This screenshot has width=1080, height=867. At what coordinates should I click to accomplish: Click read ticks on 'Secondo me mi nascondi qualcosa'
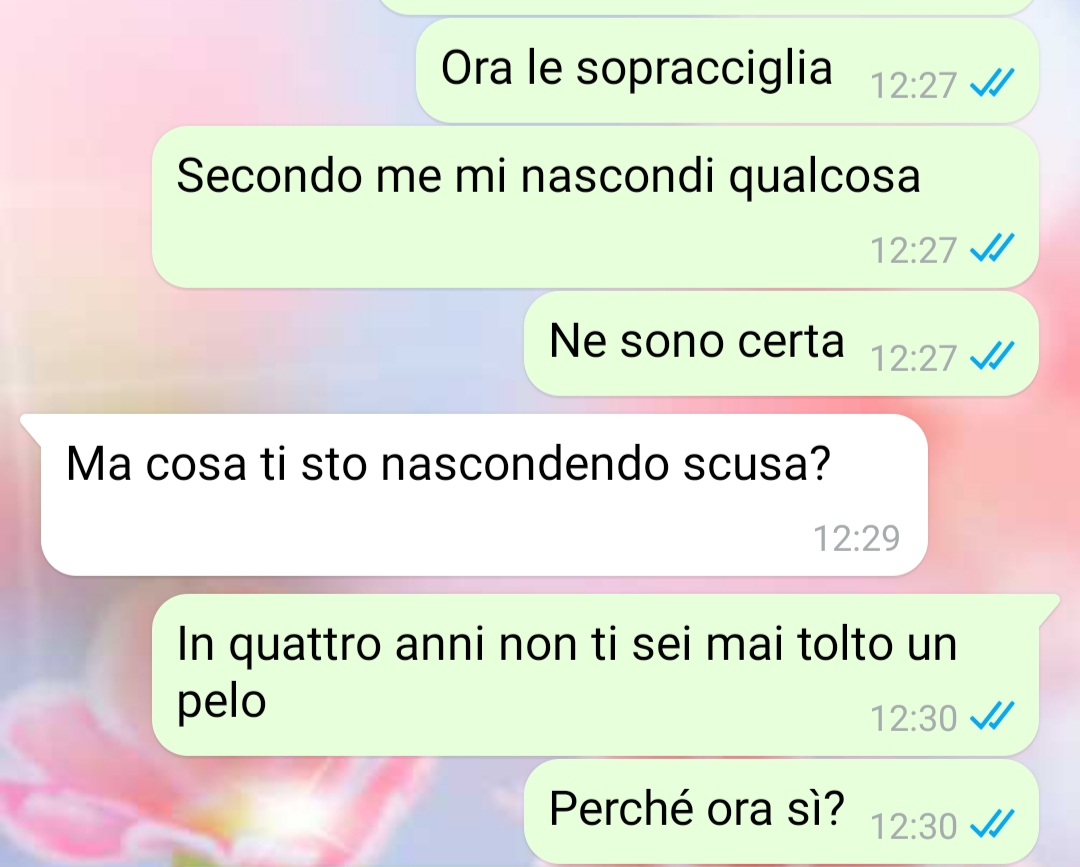992,248
